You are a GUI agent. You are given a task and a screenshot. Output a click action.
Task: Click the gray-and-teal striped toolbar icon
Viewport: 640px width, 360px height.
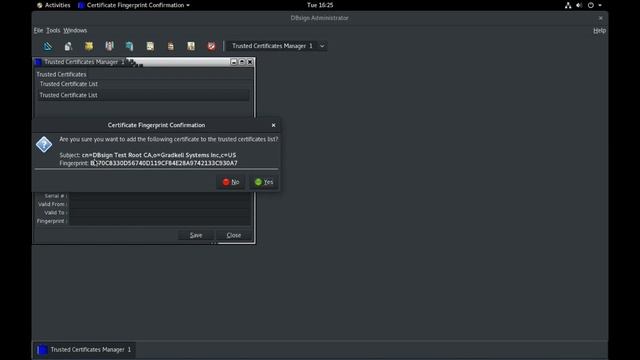[109, 46]
